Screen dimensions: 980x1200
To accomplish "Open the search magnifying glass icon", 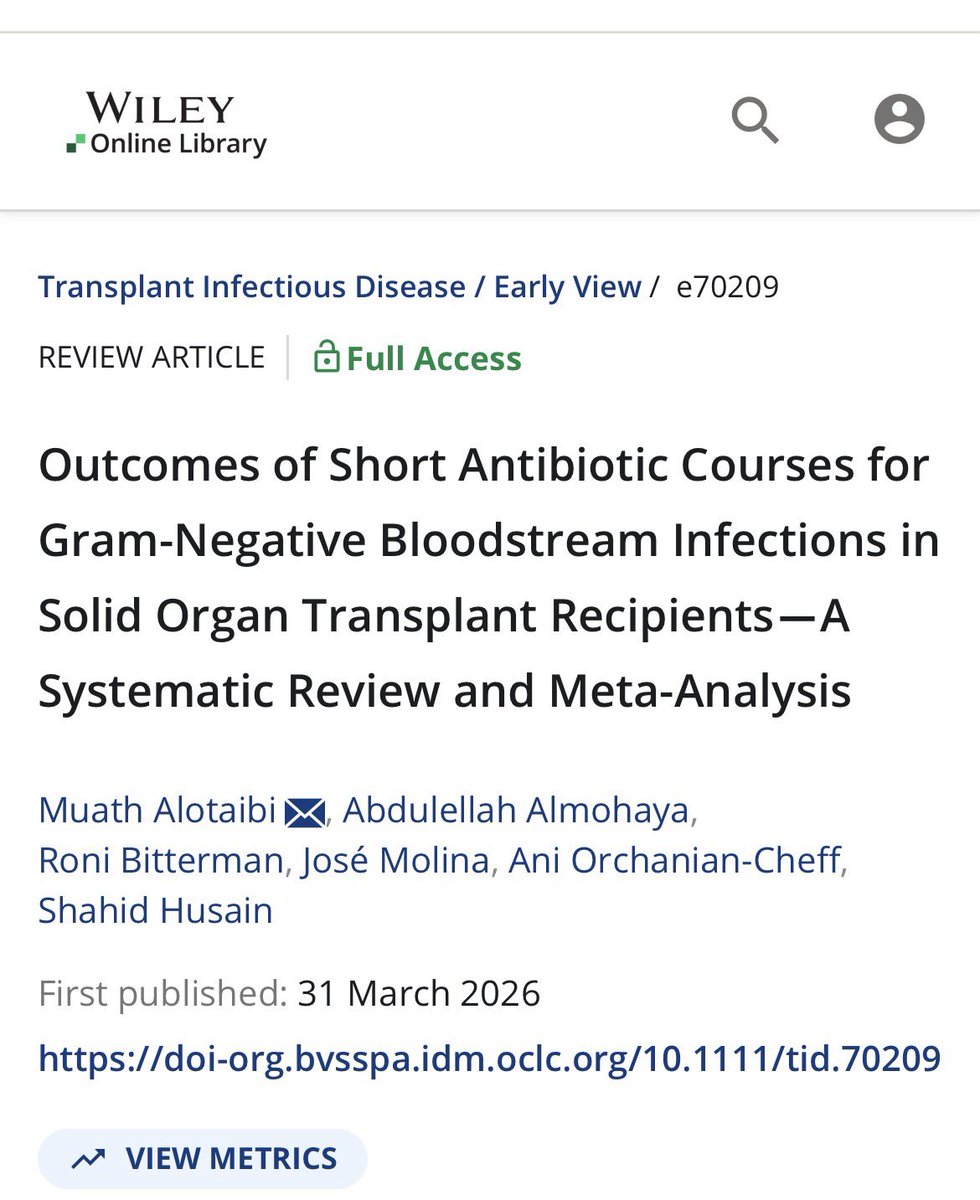I will (755, 120).
